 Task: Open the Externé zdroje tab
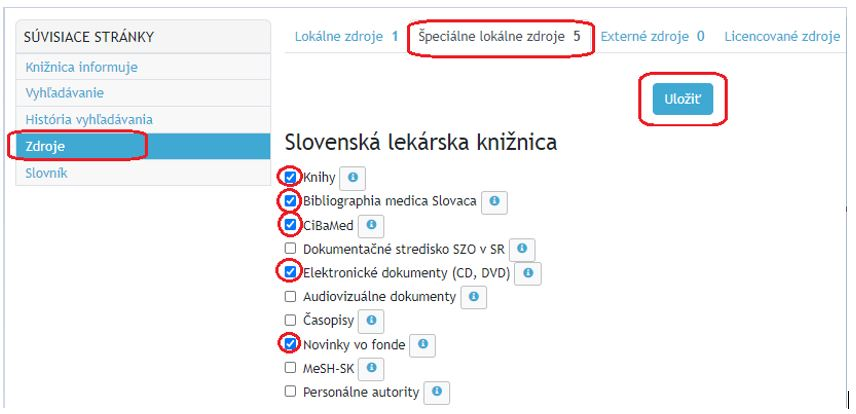(652, 37)
